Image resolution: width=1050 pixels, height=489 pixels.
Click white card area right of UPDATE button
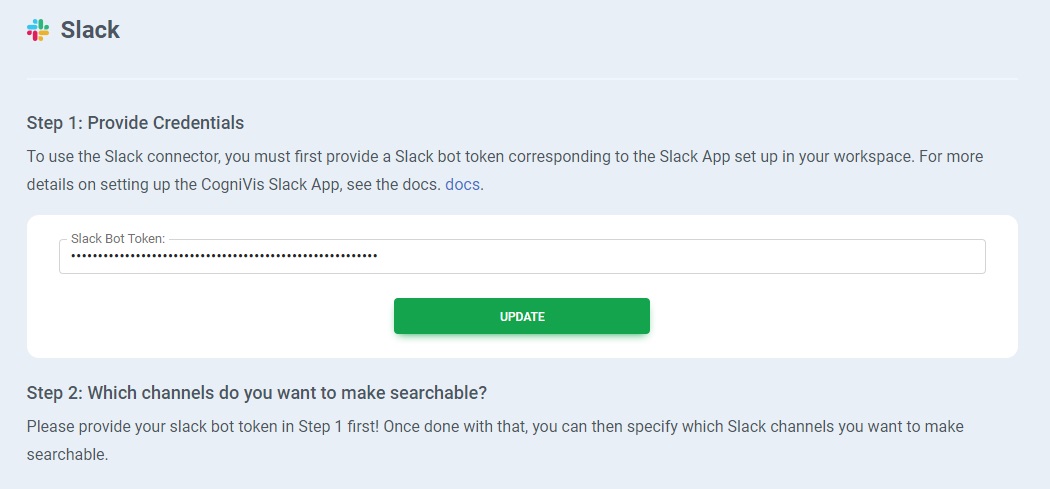[830, 316]
